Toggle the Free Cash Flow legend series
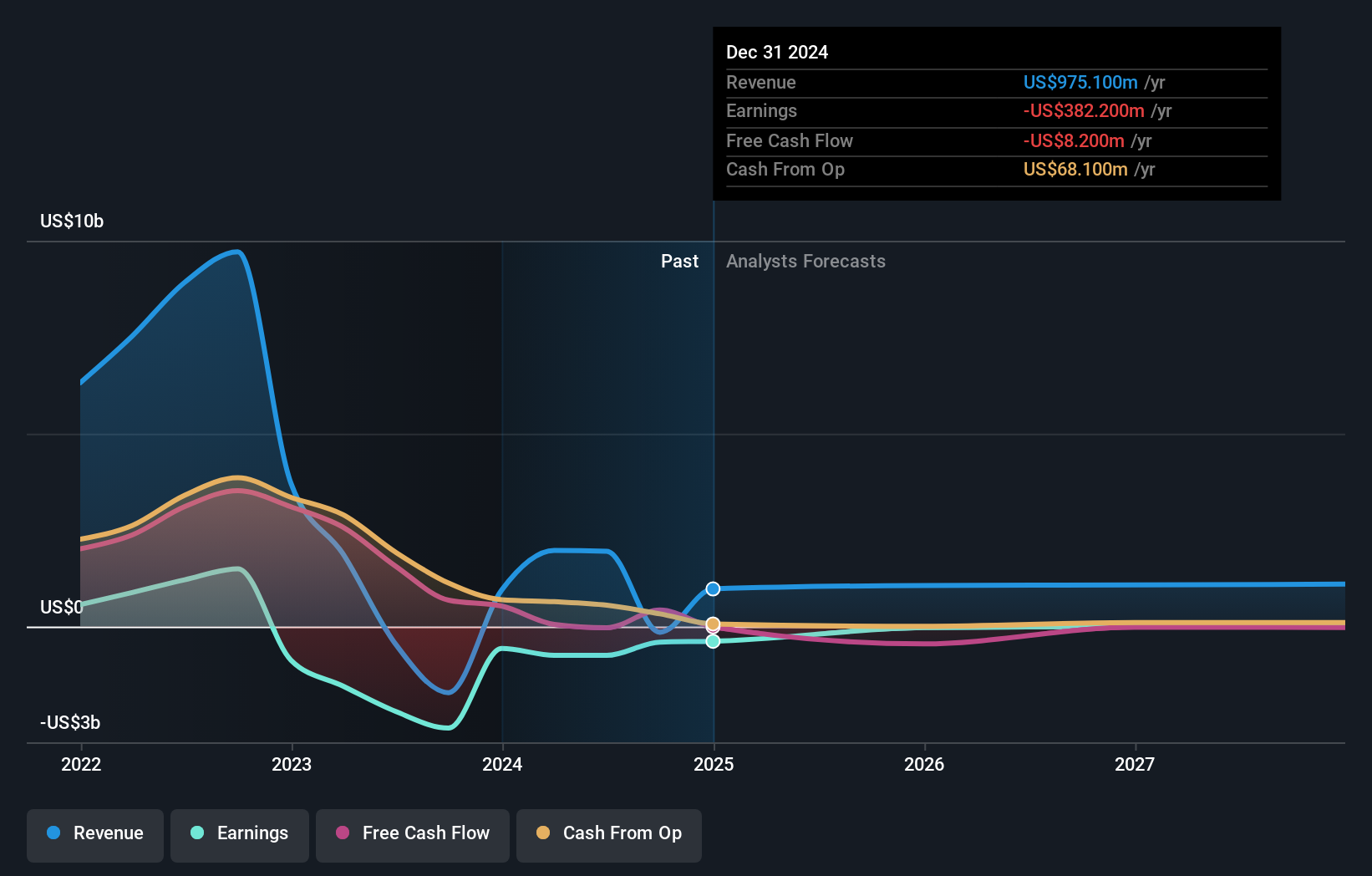Viewport: 1372px width, 876px height. point(413,835)
